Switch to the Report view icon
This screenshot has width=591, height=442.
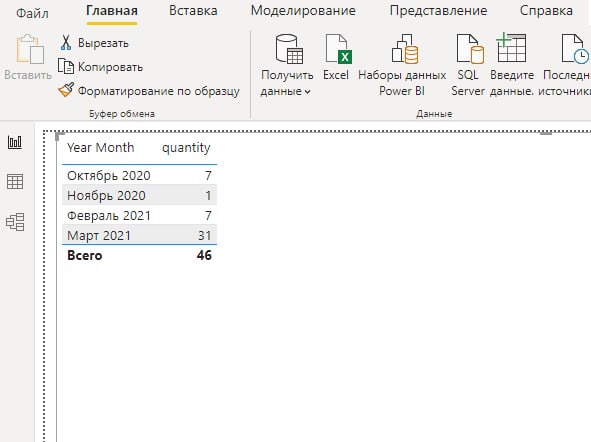click(15, 142)
